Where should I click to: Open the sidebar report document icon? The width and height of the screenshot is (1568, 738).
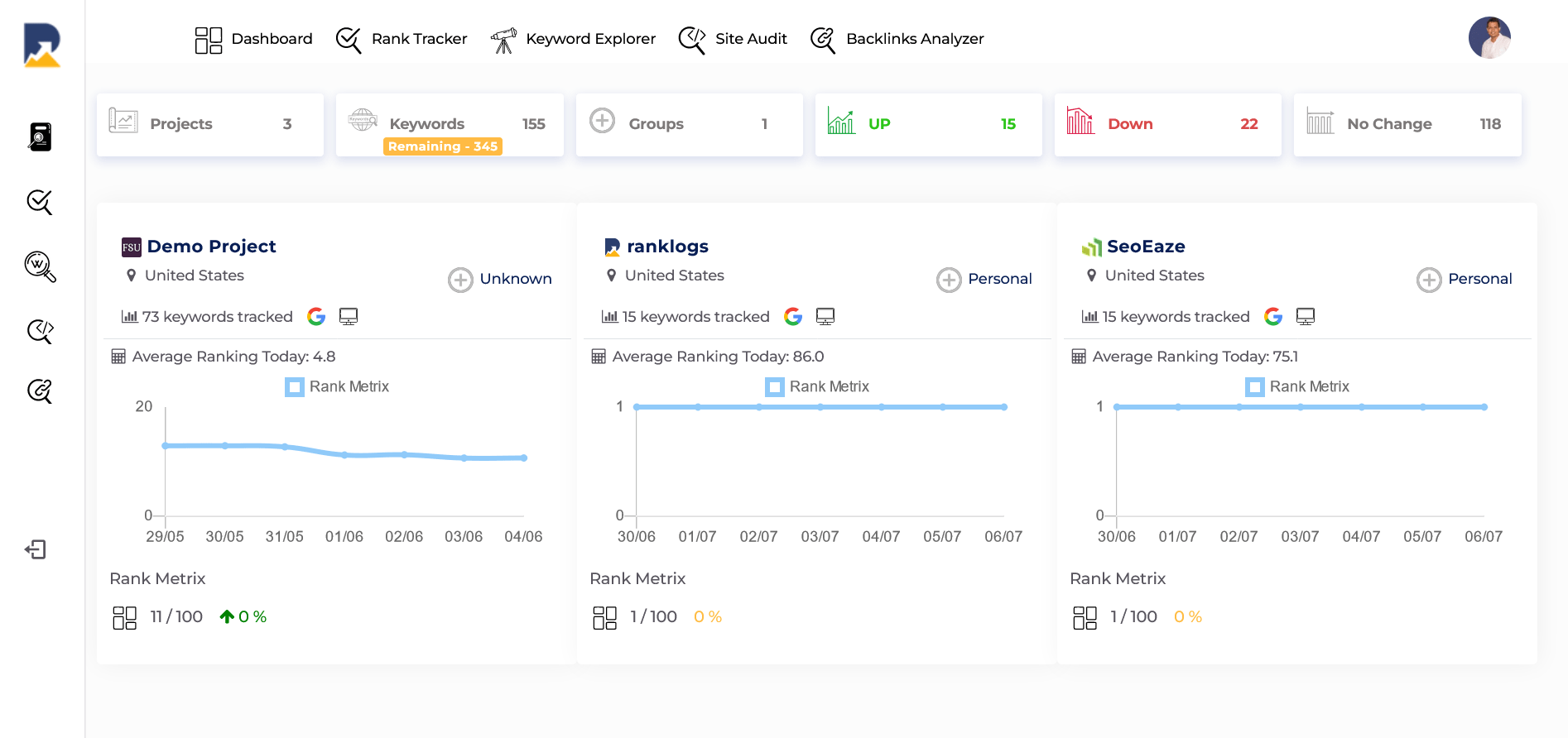click(40, 137)
